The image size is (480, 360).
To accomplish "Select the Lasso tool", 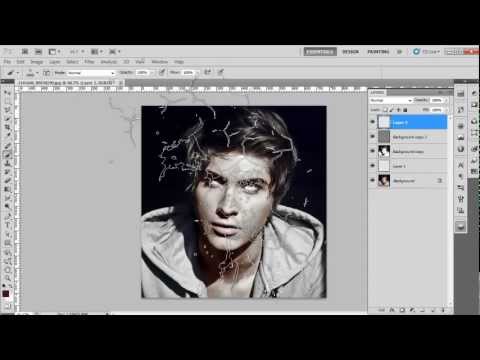I will [7, 109].
